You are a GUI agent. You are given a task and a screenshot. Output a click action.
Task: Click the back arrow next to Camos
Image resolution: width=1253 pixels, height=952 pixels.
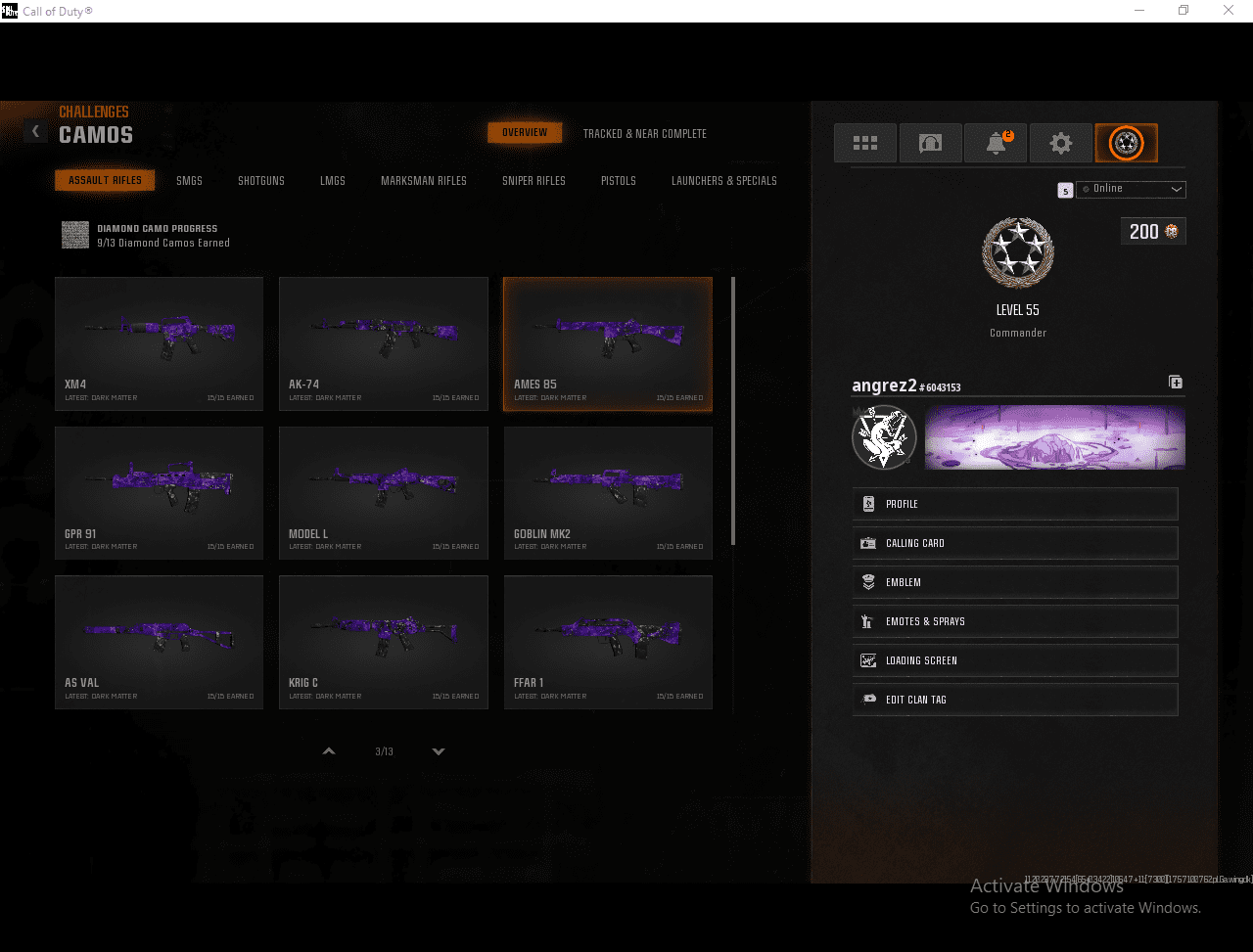pos(35,130)
